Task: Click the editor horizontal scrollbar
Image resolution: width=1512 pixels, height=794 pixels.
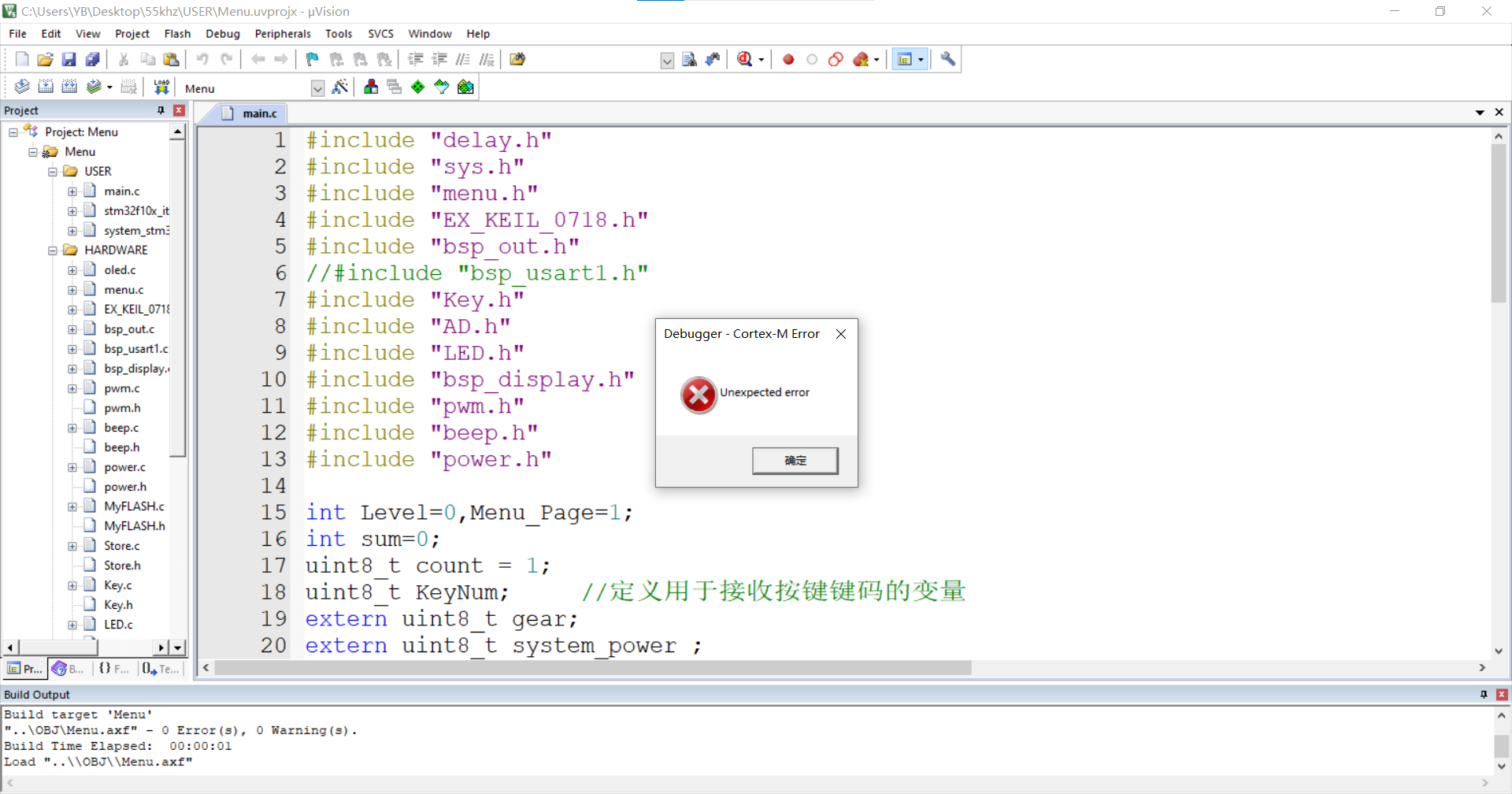Action: coord(593,668)
